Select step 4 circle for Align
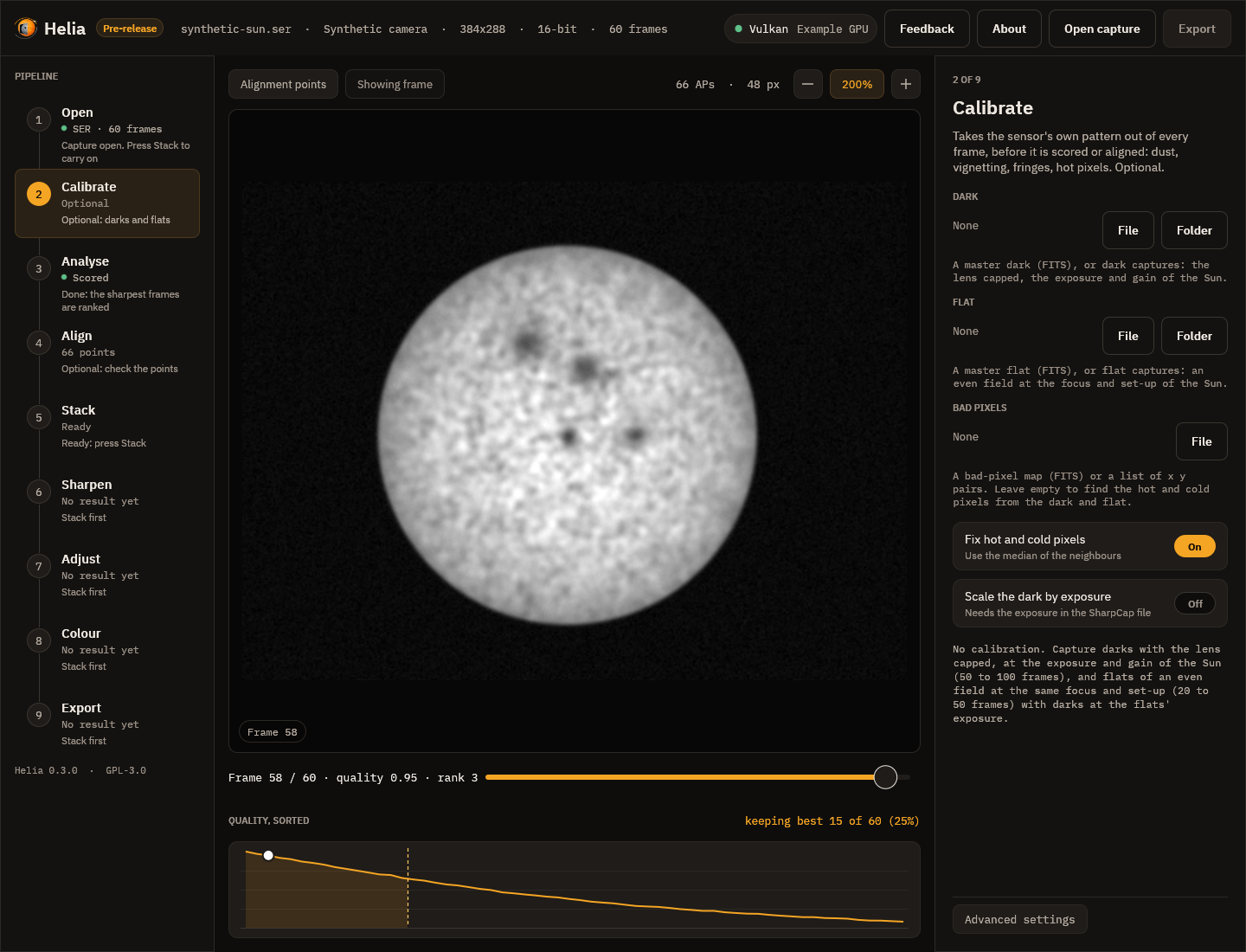This screenshot has width=1246, height=952. coord(38,343)
